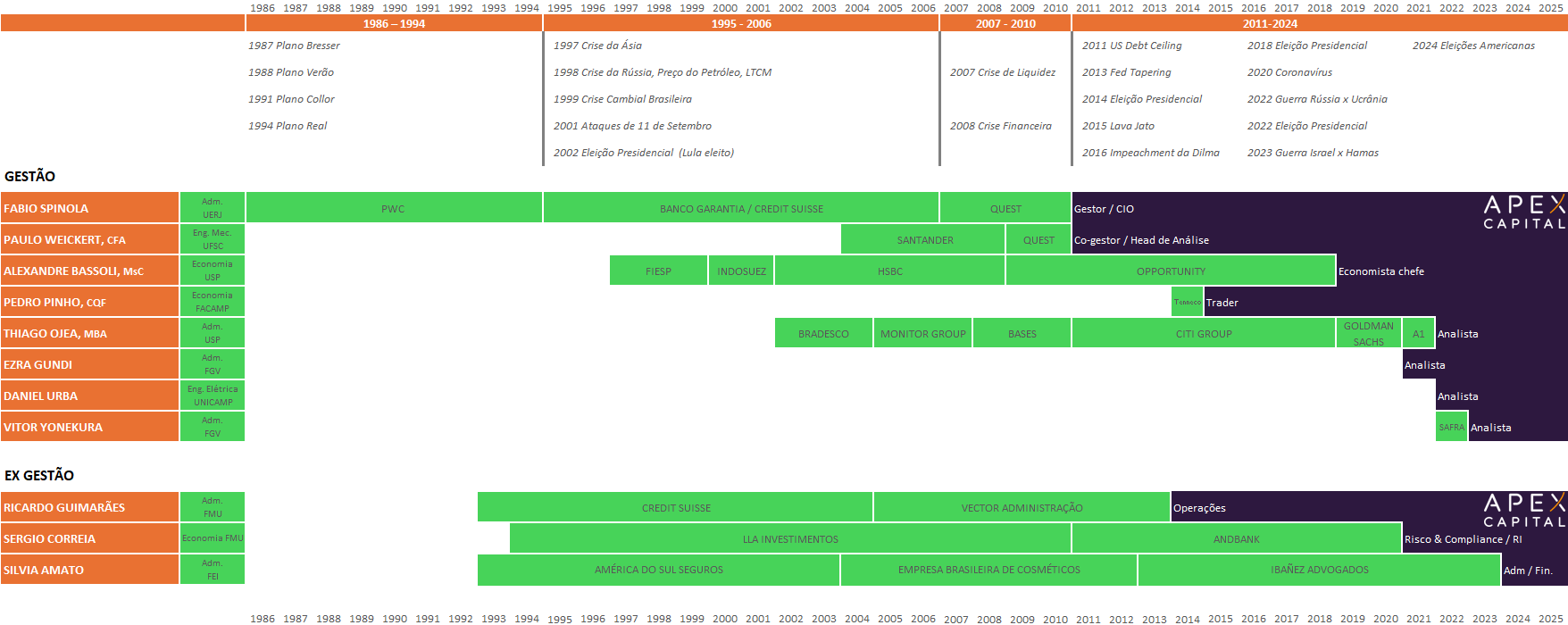Click the Adm / Fin. label
This screenshot has height=625, width=1568.
[1528, 571]
